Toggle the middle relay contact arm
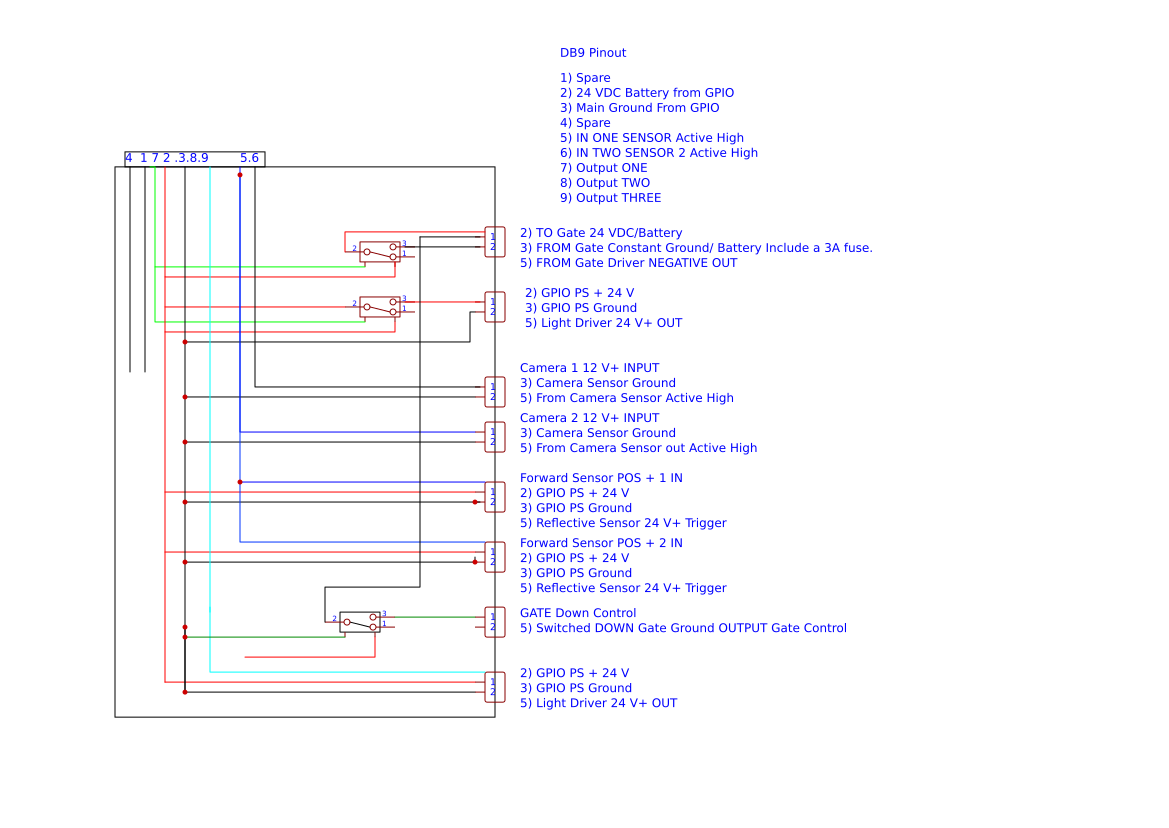The height and width of the screenshot is (828, 1169). point(379,307)
